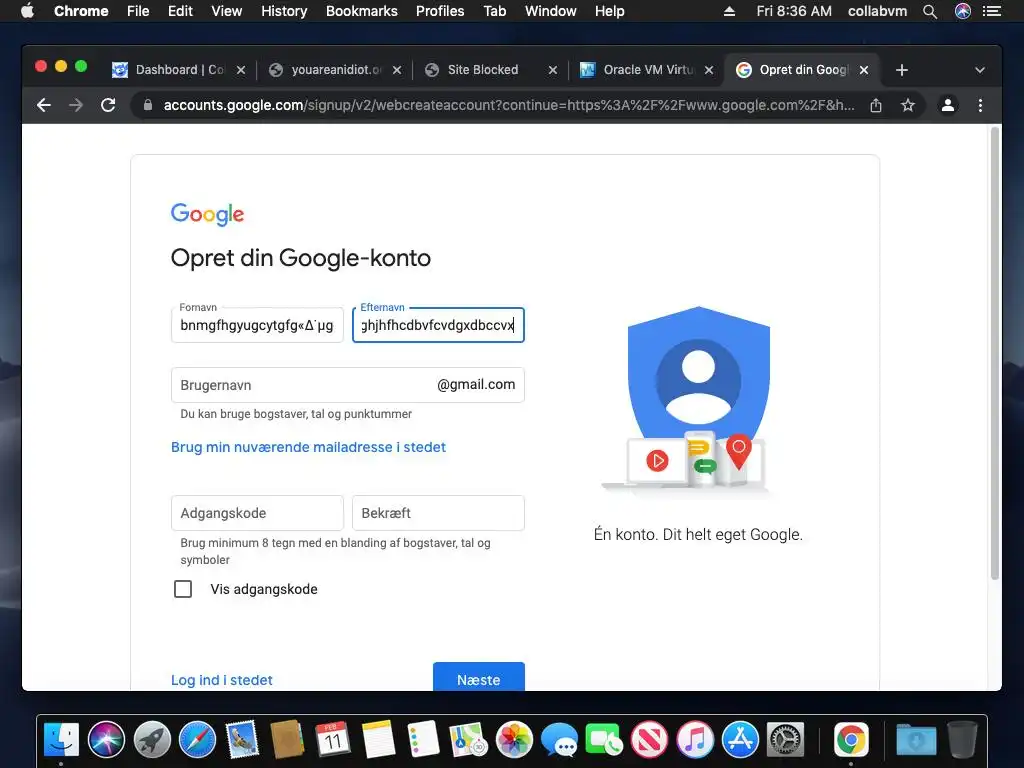Open Maps from the Dock
Image resolution: width=1024 pixels, height=768 pixels.
point(468,740)
